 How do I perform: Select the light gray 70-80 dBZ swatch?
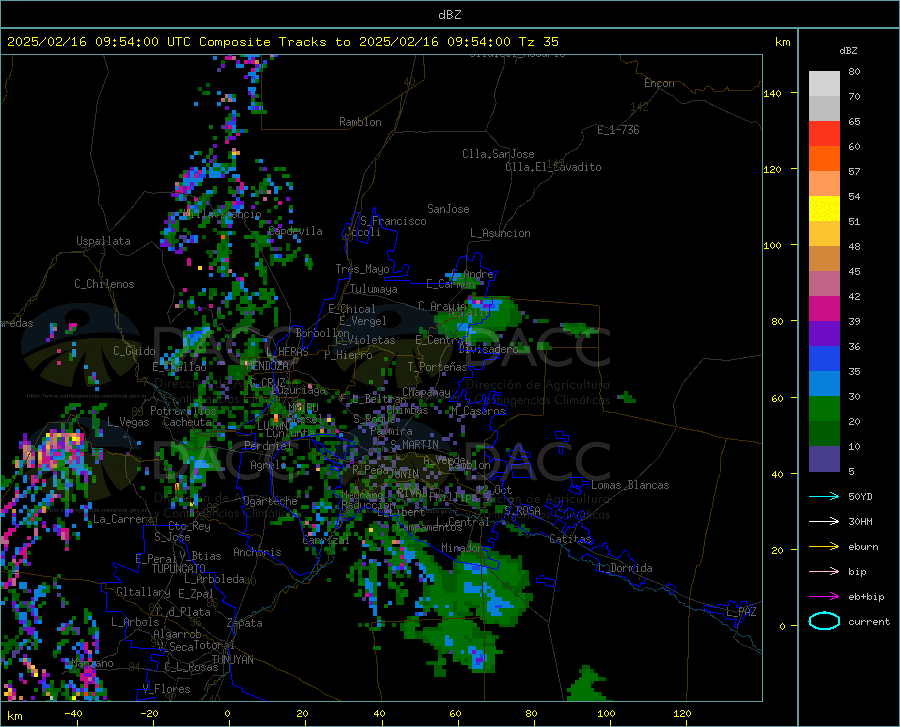pyautogui.click(x=824, y=84)
